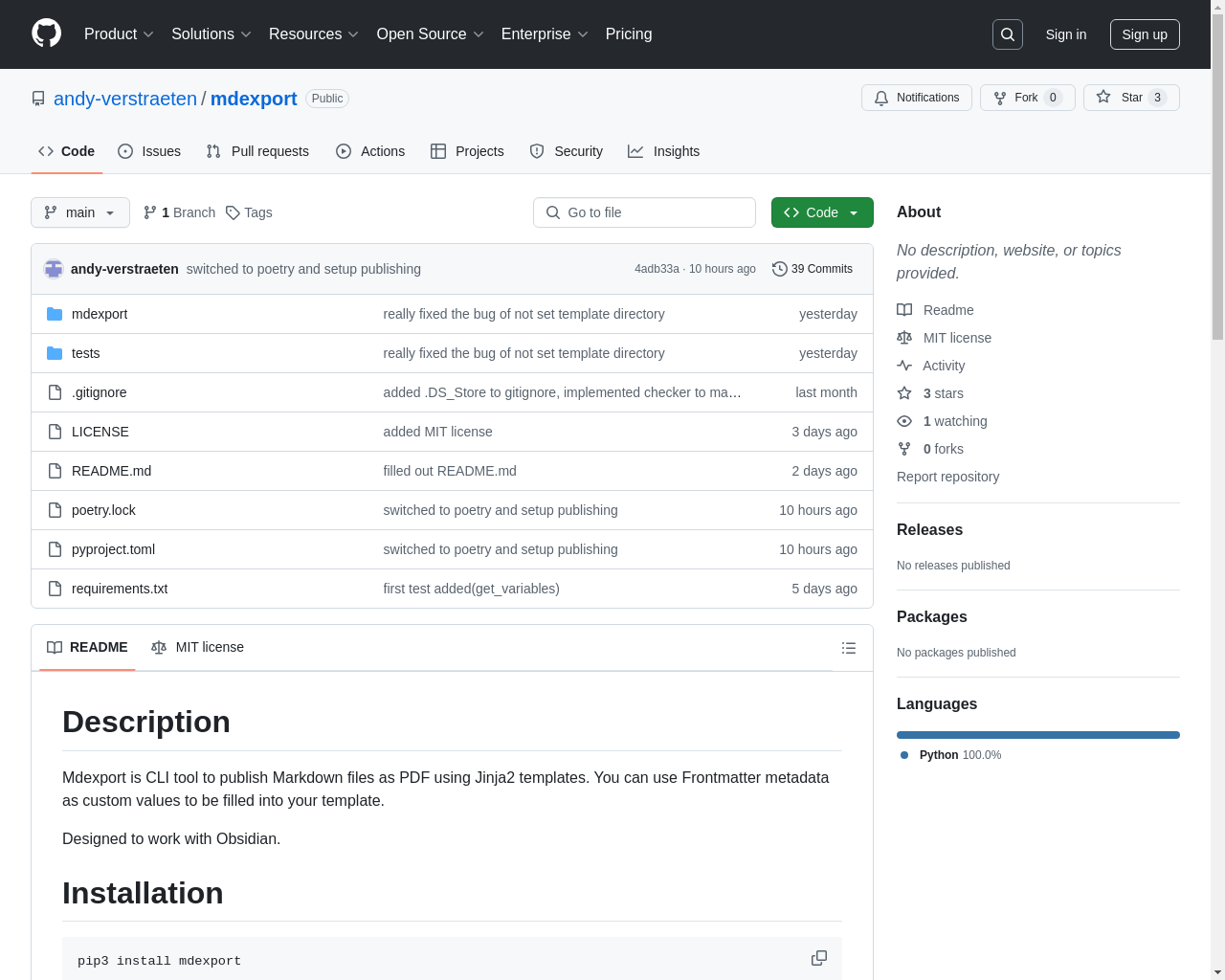
Task: Open the Security tab
Action: [567, 151]
